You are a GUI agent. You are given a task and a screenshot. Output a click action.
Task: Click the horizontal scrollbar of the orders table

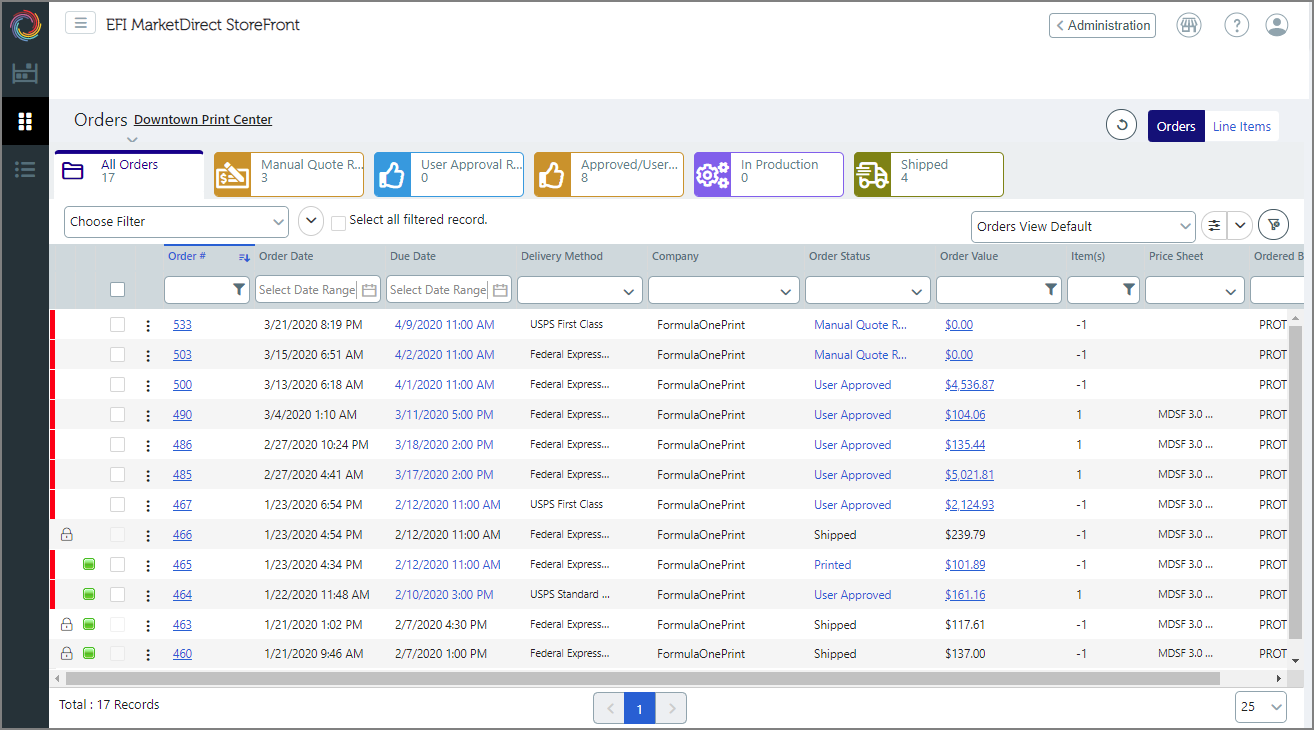(x=643, y=678)
